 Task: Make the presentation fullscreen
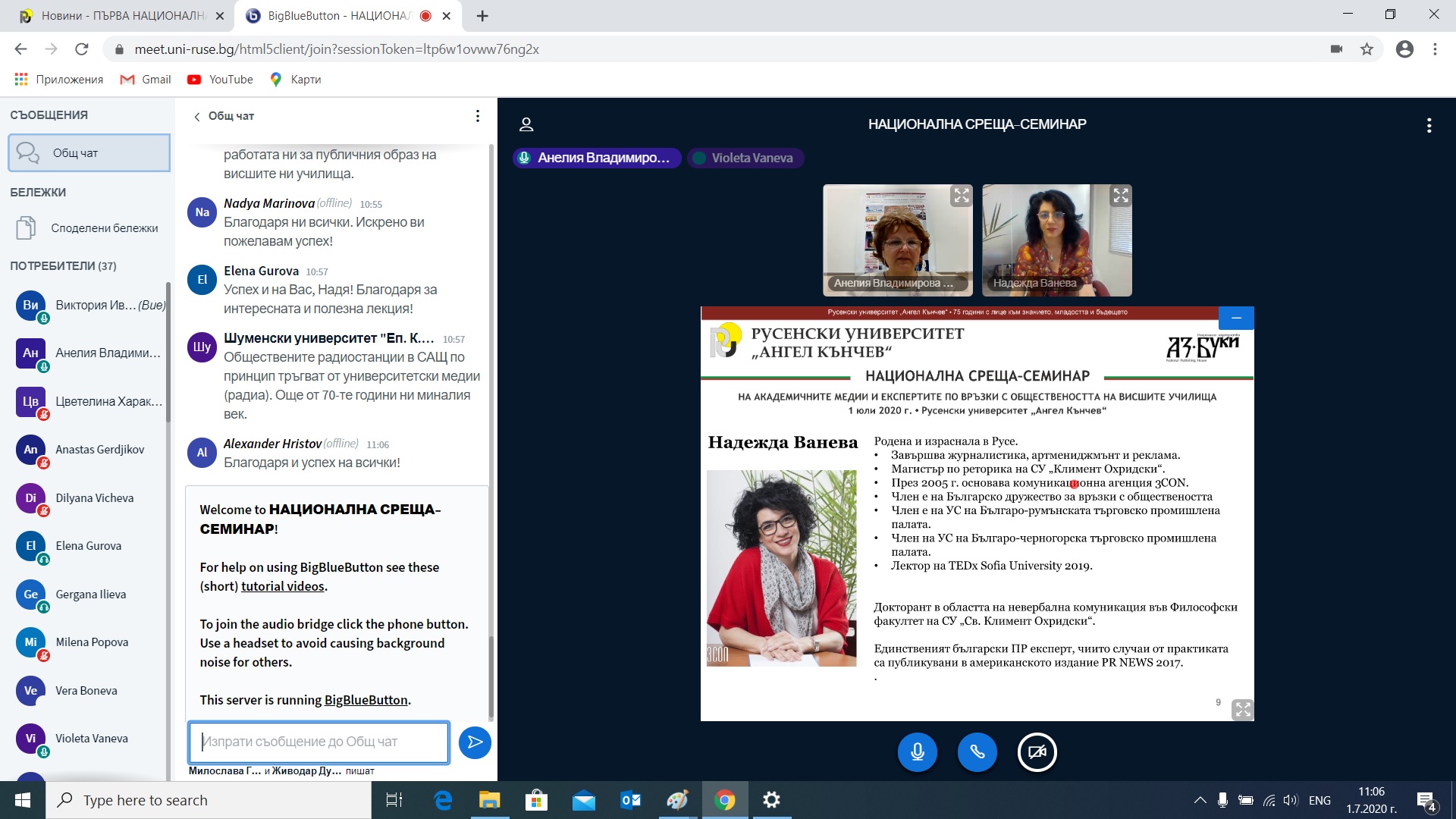tap(1242, 709)
